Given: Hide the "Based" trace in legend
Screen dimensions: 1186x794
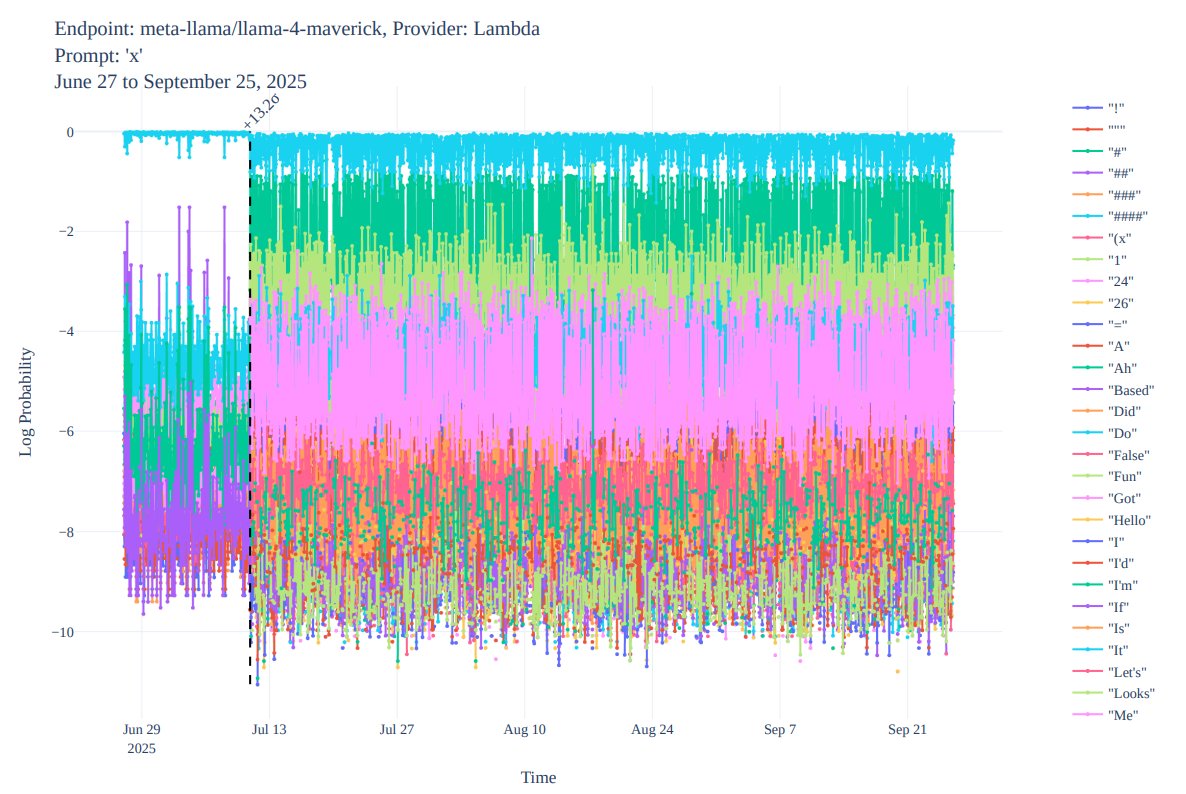Looking at the screenshot, I should click(x=1113, y=390).
